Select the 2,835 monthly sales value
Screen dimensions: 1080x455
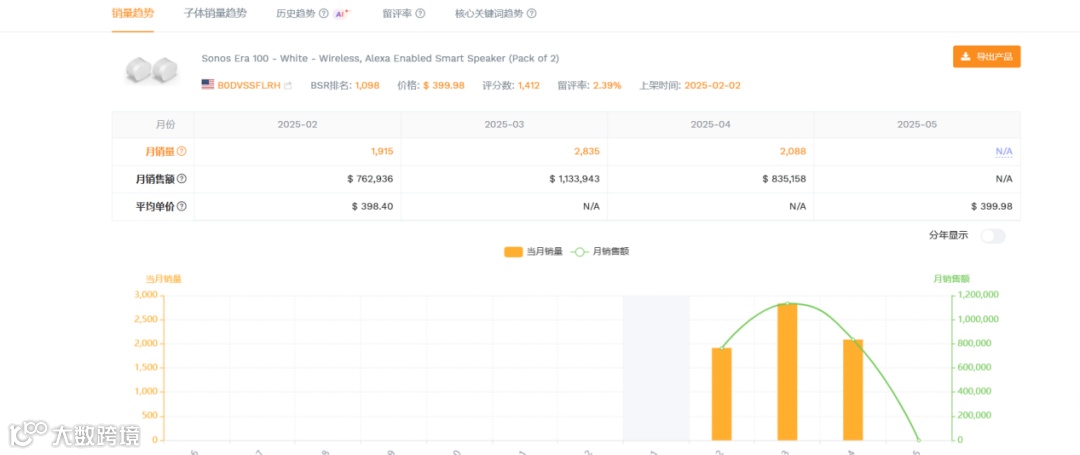click(x=588, y=151)
